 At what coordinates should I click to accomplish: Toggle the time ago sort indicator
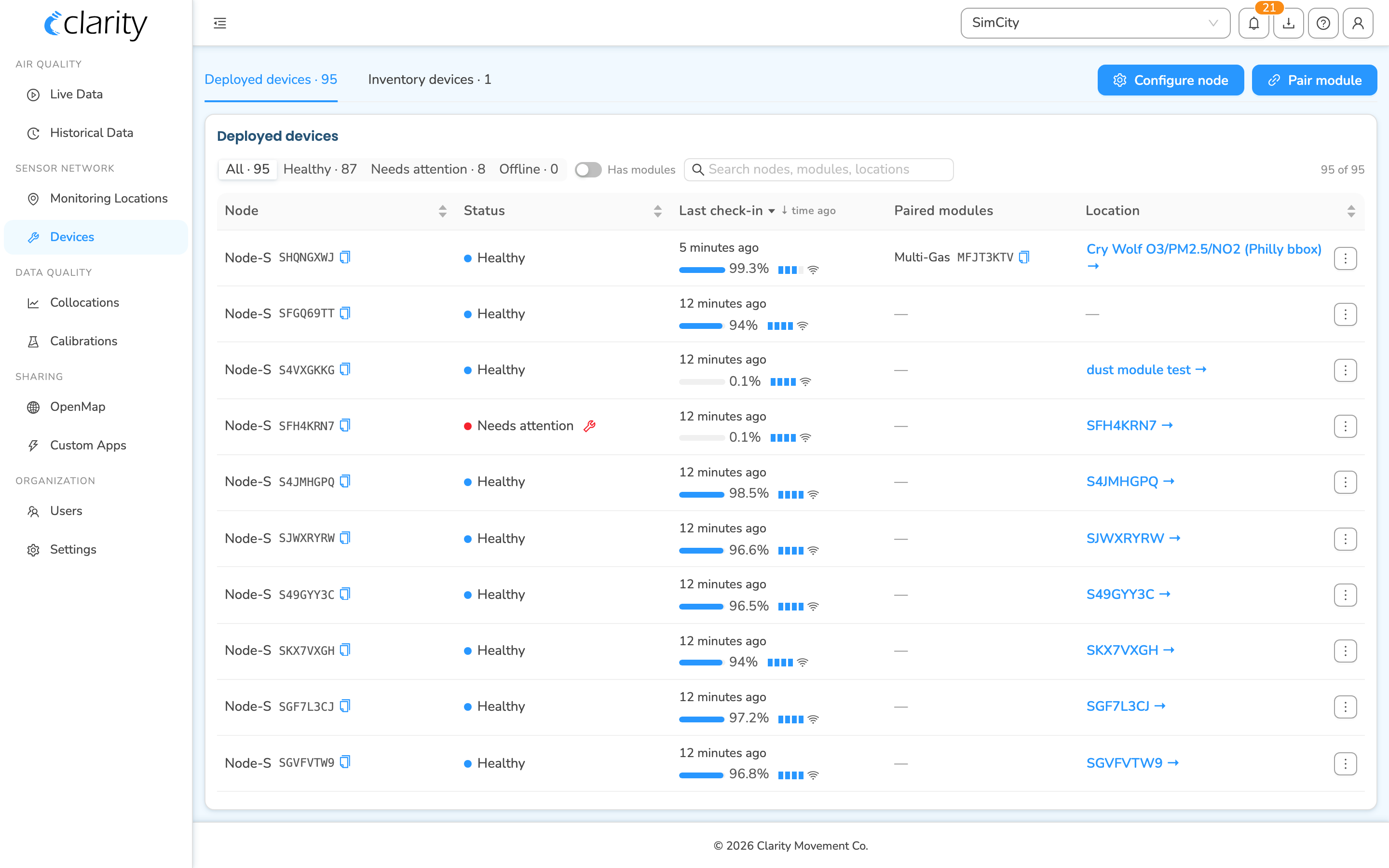[808, 211]
